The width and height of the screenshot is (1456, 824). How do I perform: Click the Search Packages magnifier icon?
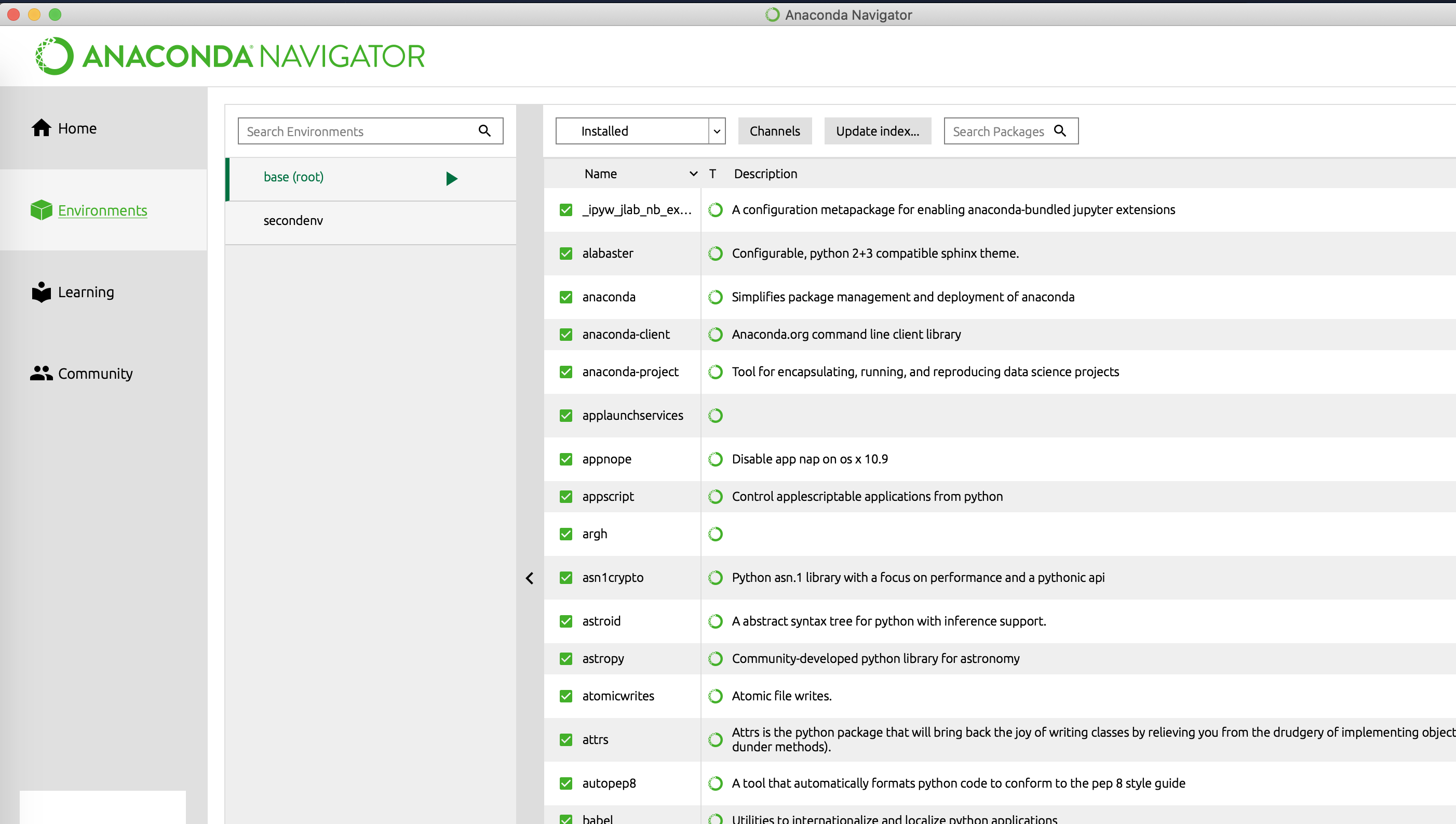coord(1060,131)
